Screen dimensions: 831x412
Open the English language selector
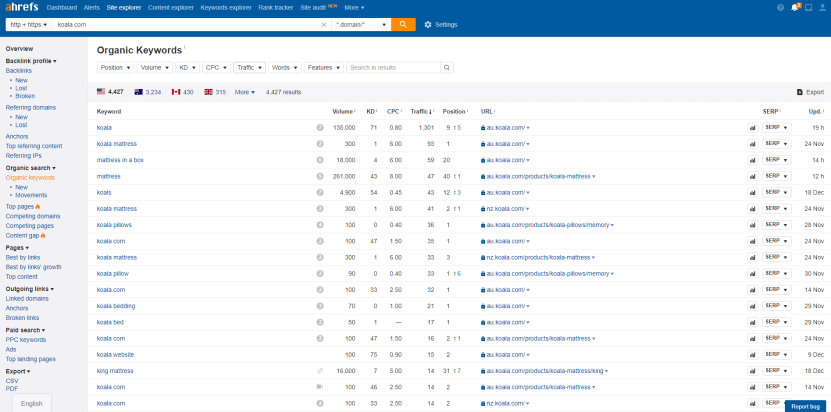pyautogui.click(x=32, y=404)
